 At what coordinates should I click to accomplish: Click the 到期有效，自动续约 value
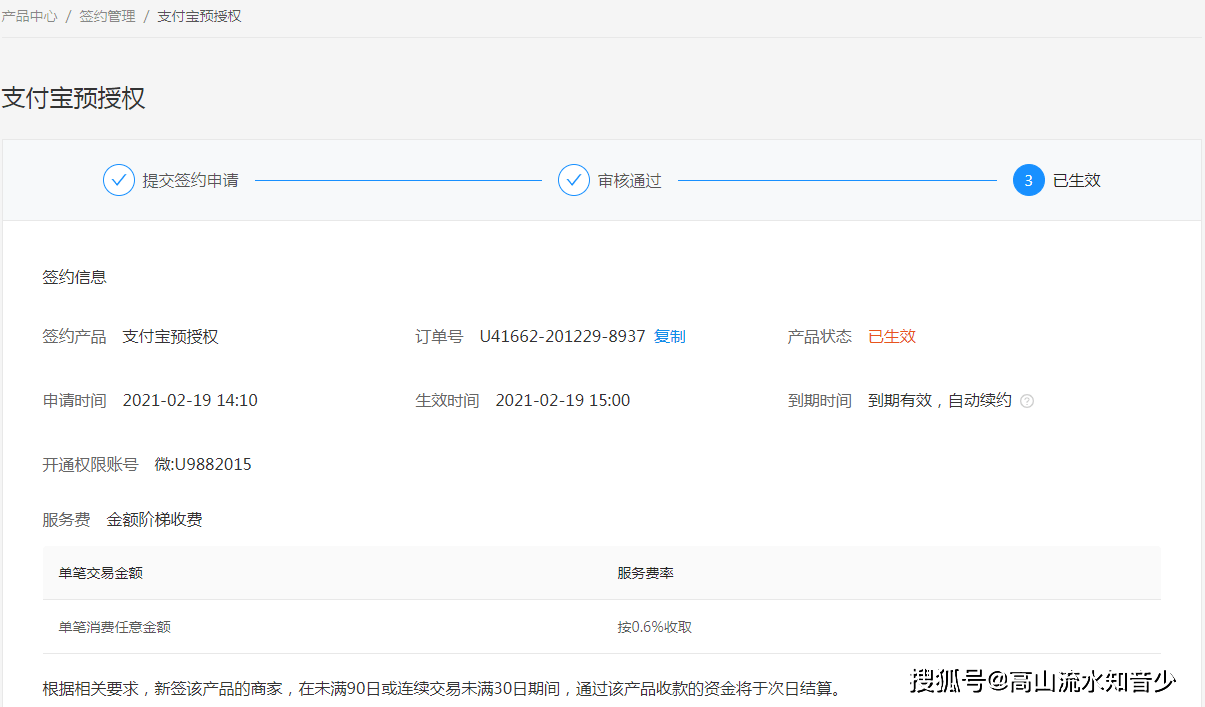tap(940, 401)
